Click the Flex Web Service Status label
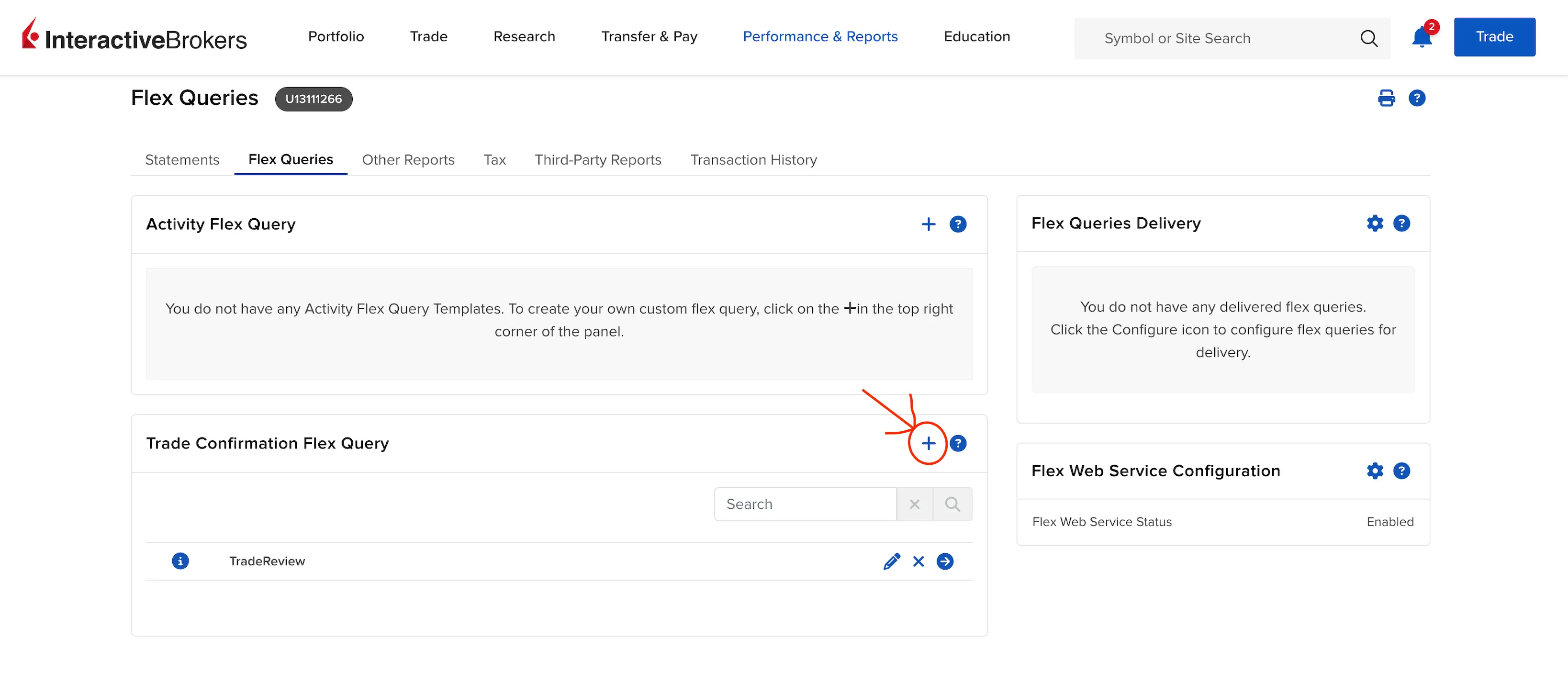The image size is (1568, 673). 1102,521
